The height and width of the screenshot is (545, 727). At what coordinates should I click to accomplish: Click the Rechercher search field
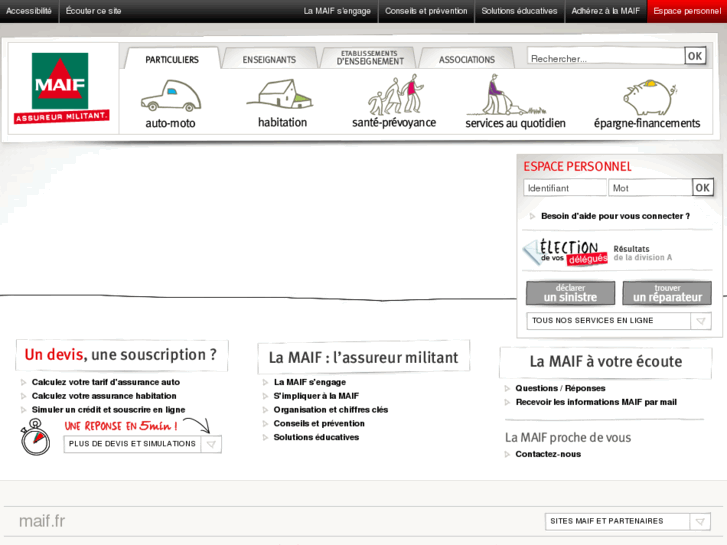[606, 57]
